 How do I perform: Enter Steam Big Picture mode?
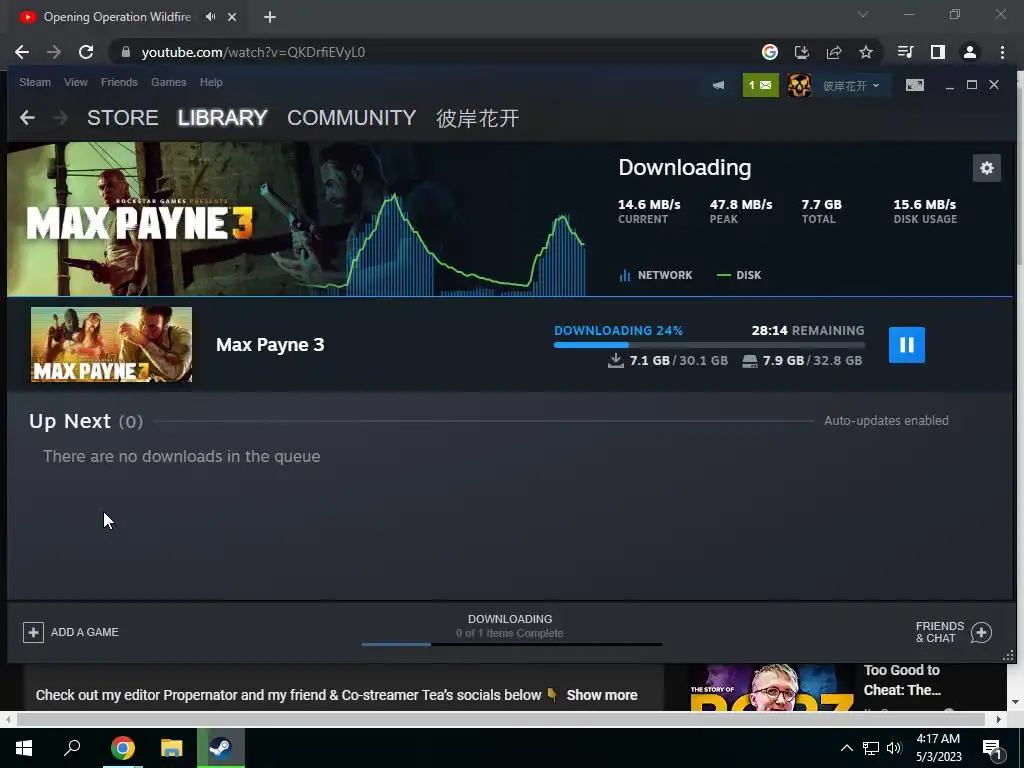(914, 85)
